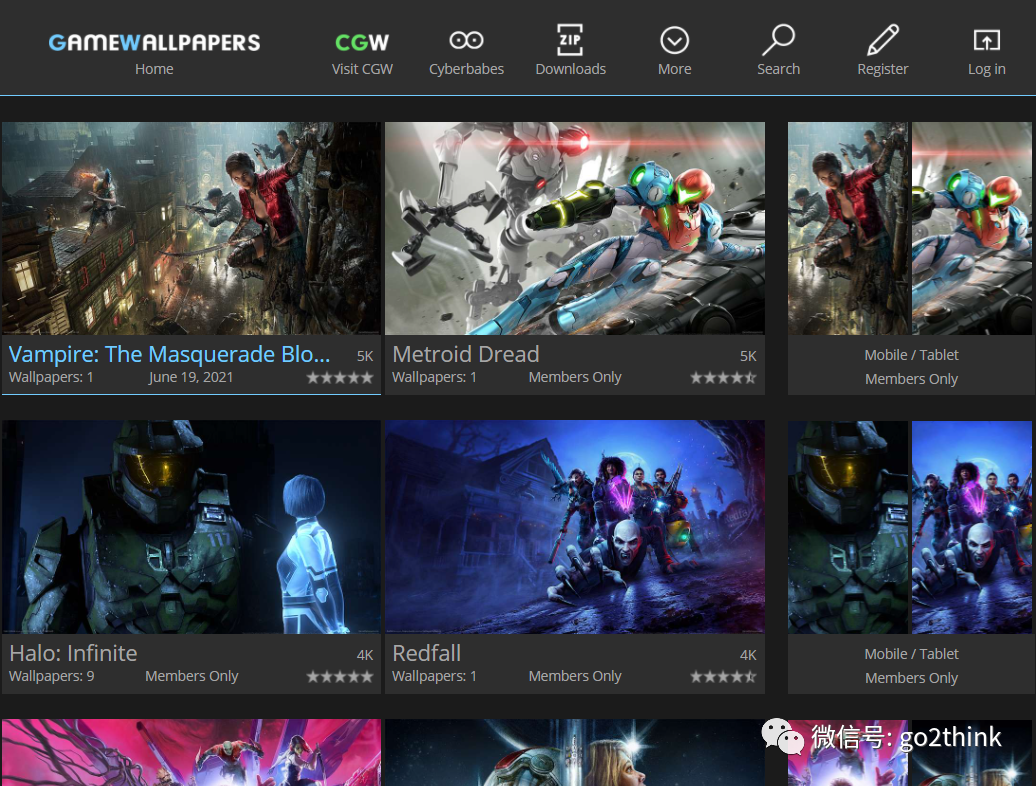
Task: Open the Metroid Dread mobile wallpaper thumbnail
Action: tap(972, 228)
